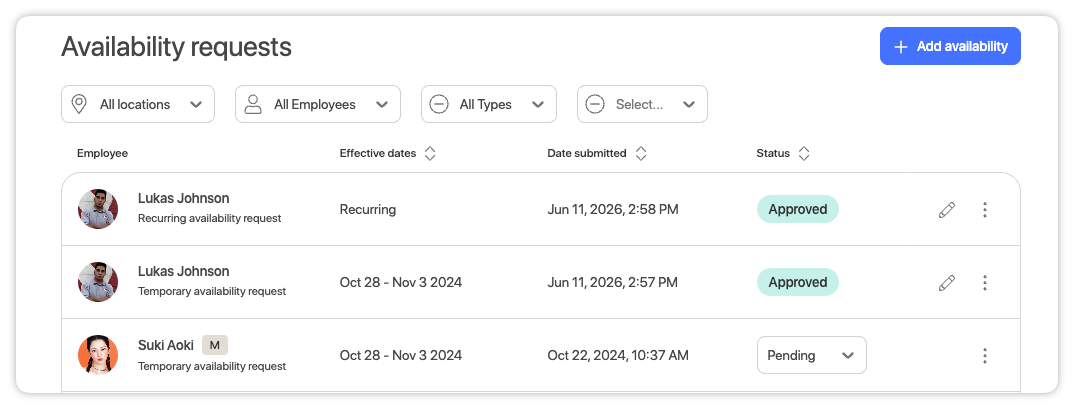Change Suki Aoki's Pending status dropdown
Viewport: 1074px width, 409px height.
[x=811, y=355]
